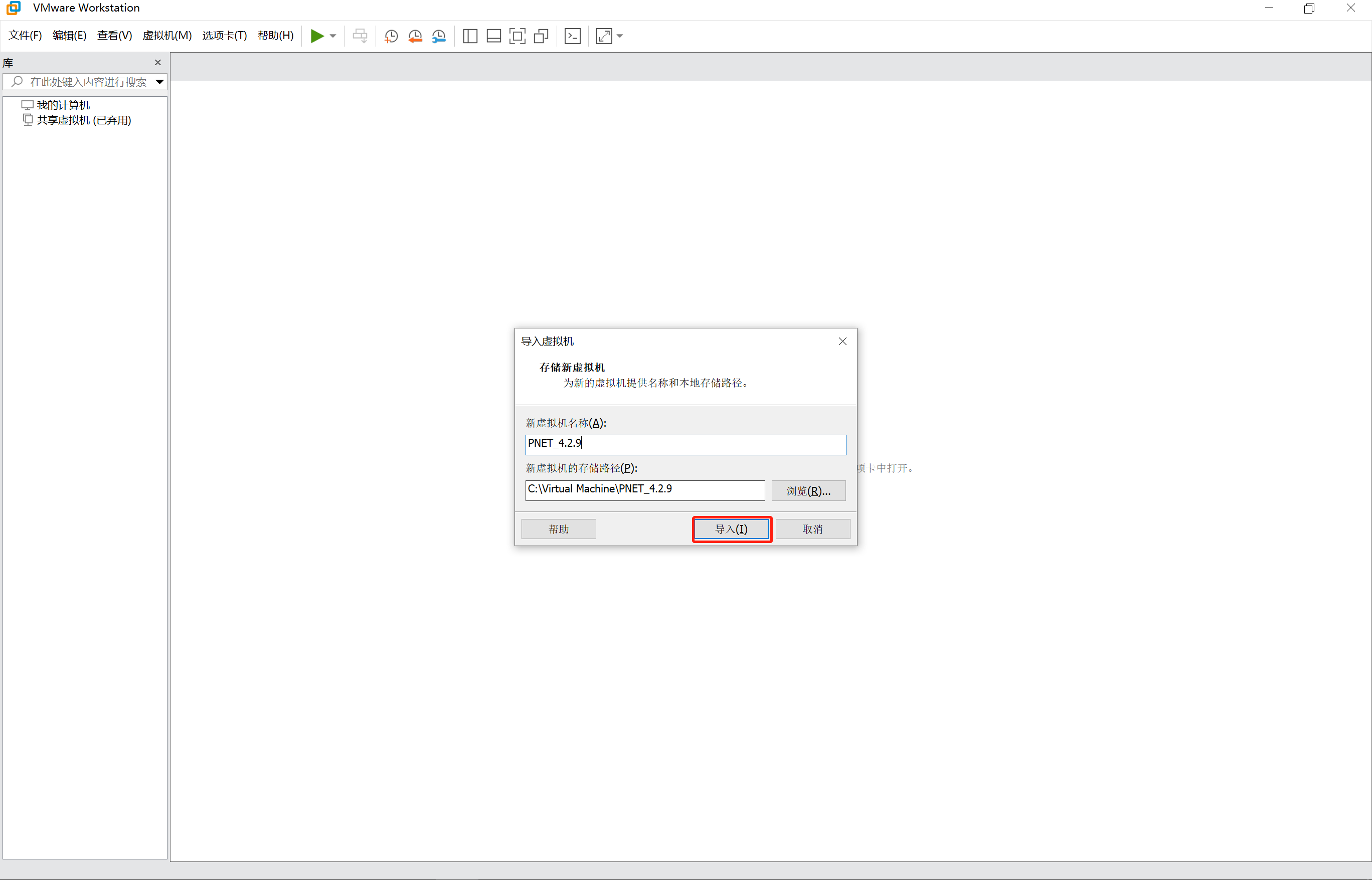Open the power options dropdown arrow

point(333,36)
